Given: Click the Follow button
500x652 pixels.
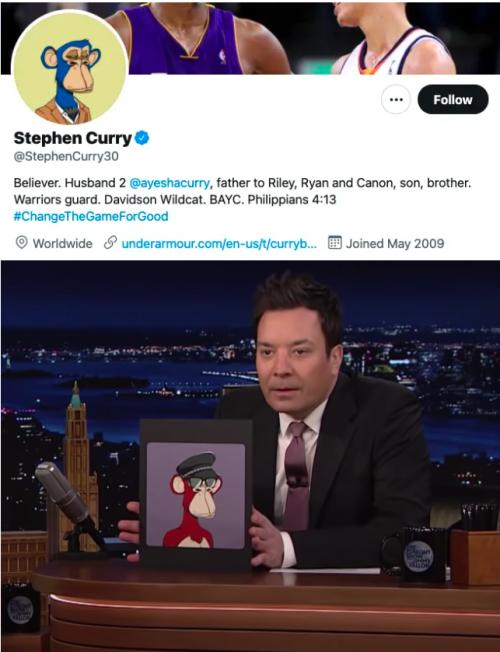Looking at the screenshot, I should pyautogui.click(x=453, y=99).
